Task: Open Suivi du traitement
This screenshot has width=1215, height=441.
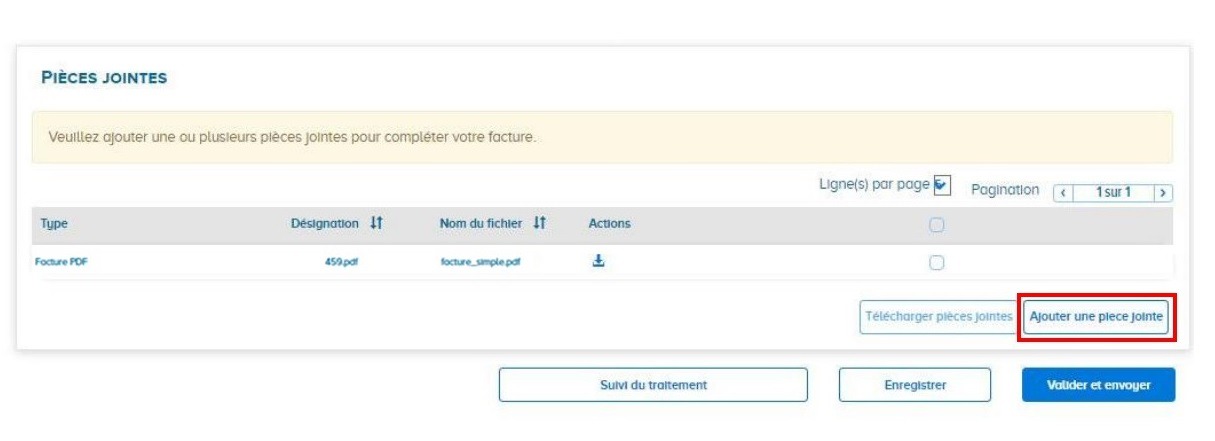Action: tap(653, 385)
